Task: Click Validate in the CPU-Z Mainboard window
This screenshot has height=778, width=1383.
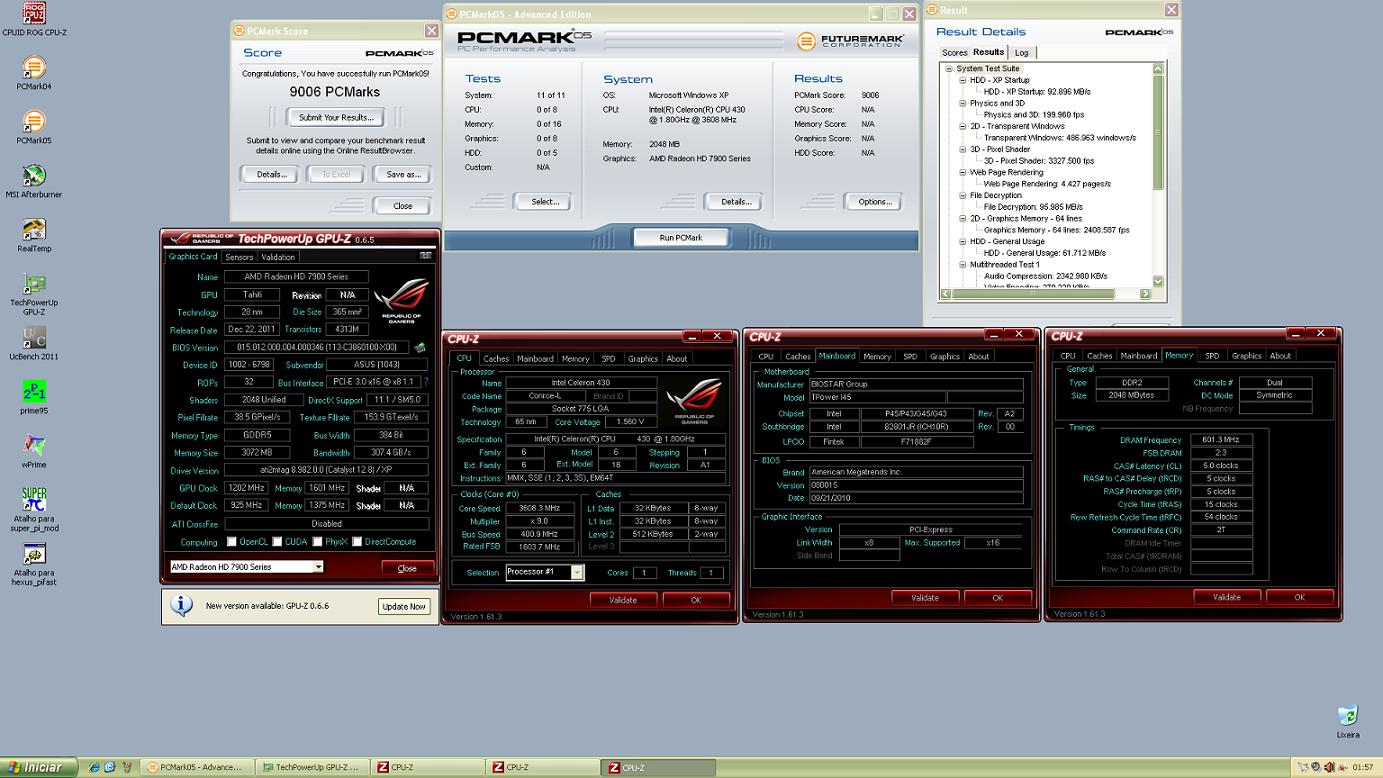Action: pyautogui.click(x=925, y=597)
